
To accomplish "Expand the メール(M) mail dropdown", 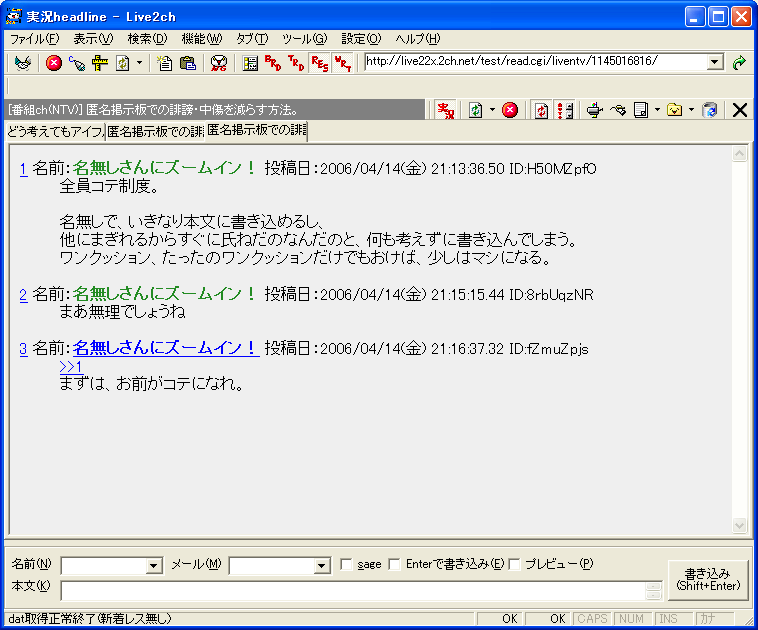I will (322, 566).
